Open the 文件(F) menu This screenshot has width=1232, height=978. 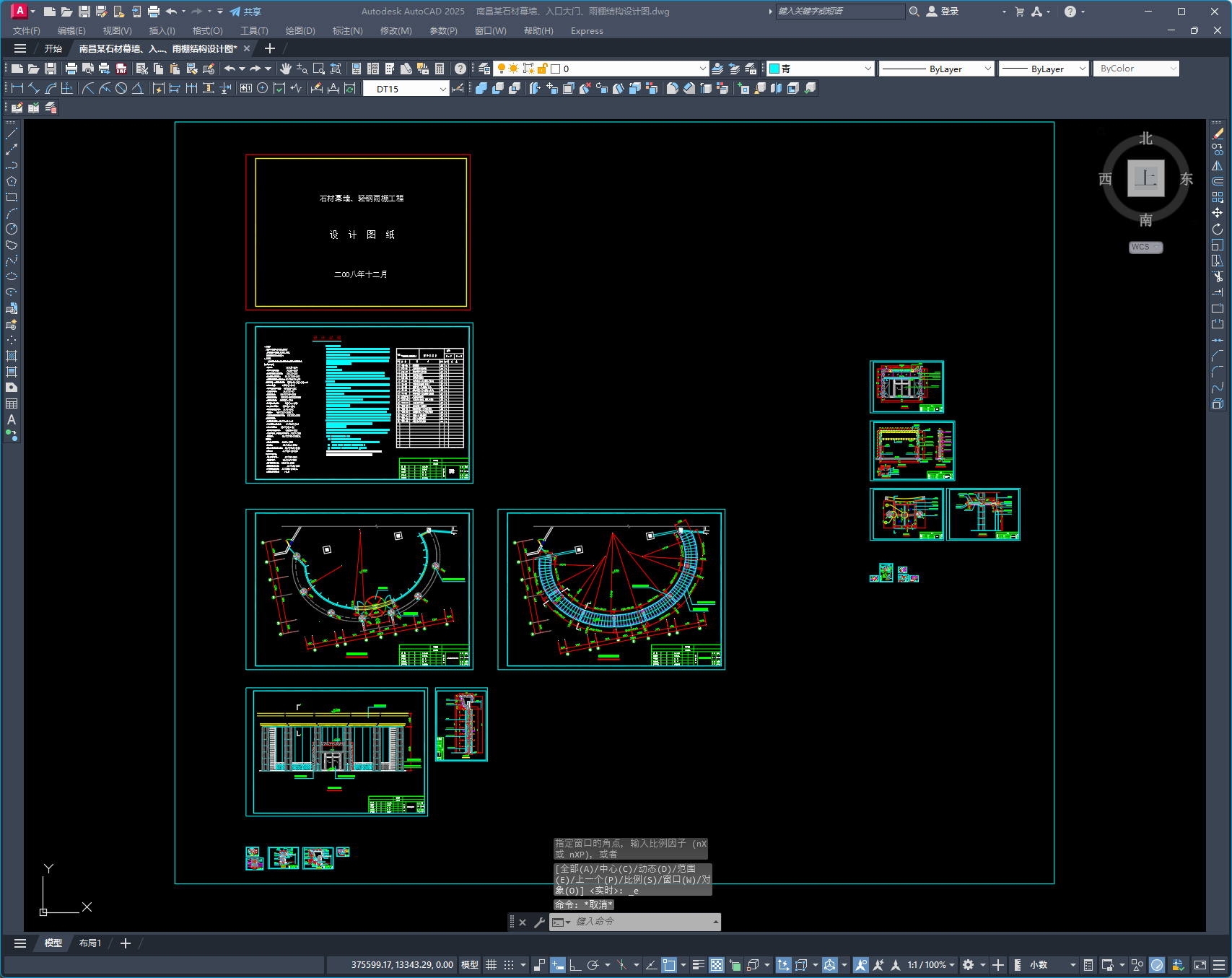(x=27, y=31)
